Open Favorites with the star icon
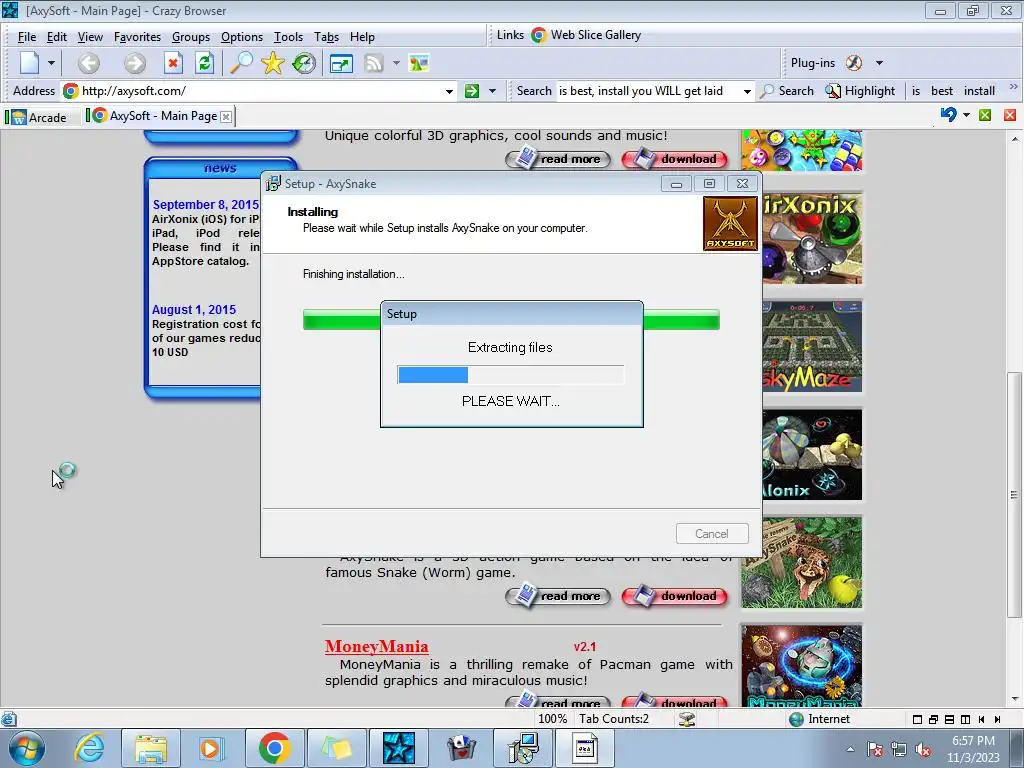The height and width of the screenshot is (768, 1024). (x=272, y=63)
